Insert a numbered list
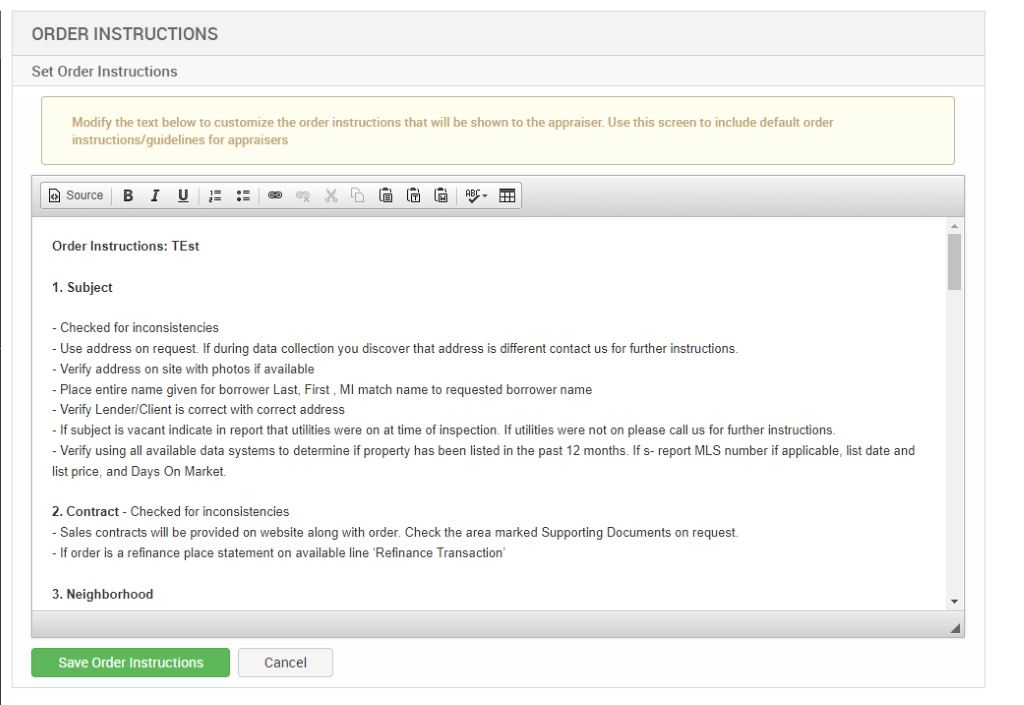The image size is (1024, 705). tap(215, 195)
